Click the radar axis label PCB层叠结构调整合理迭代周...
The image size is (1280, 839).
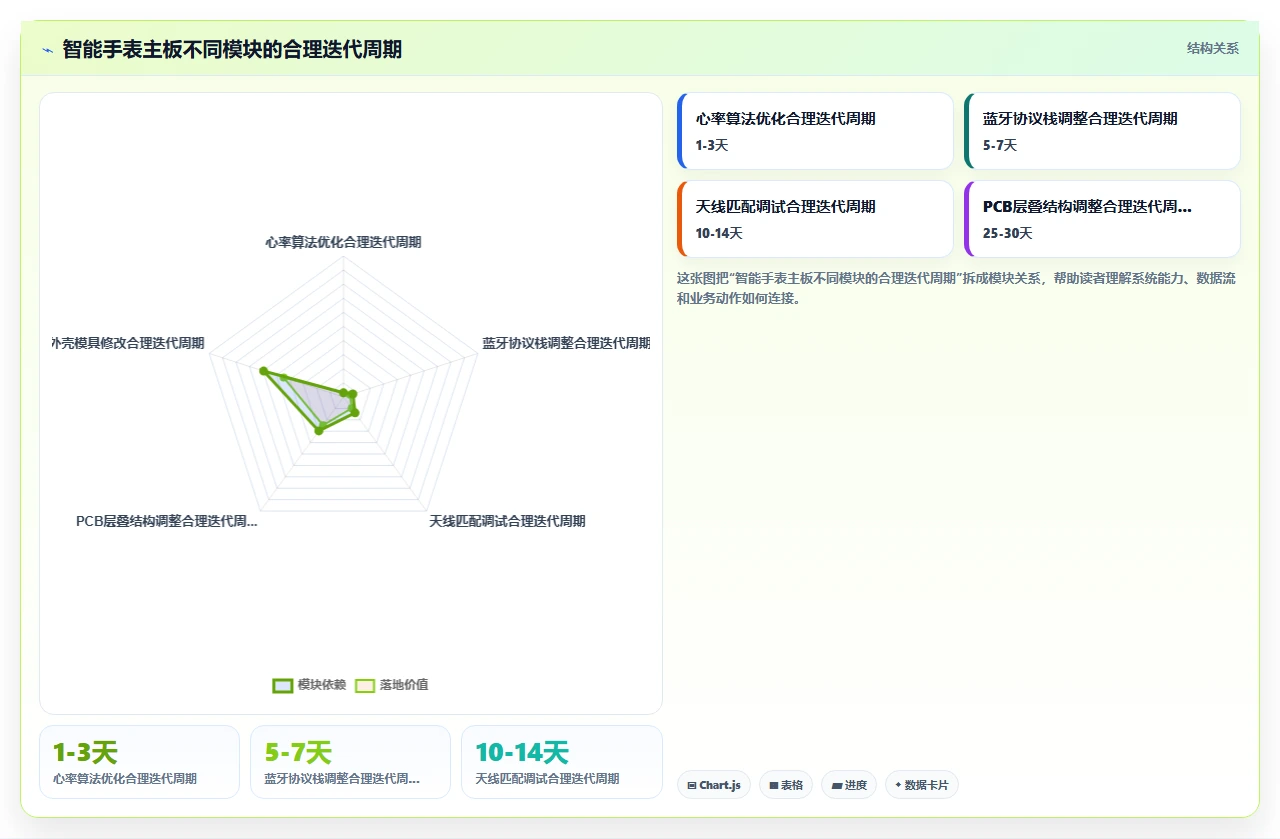click(x=167, y=521)
